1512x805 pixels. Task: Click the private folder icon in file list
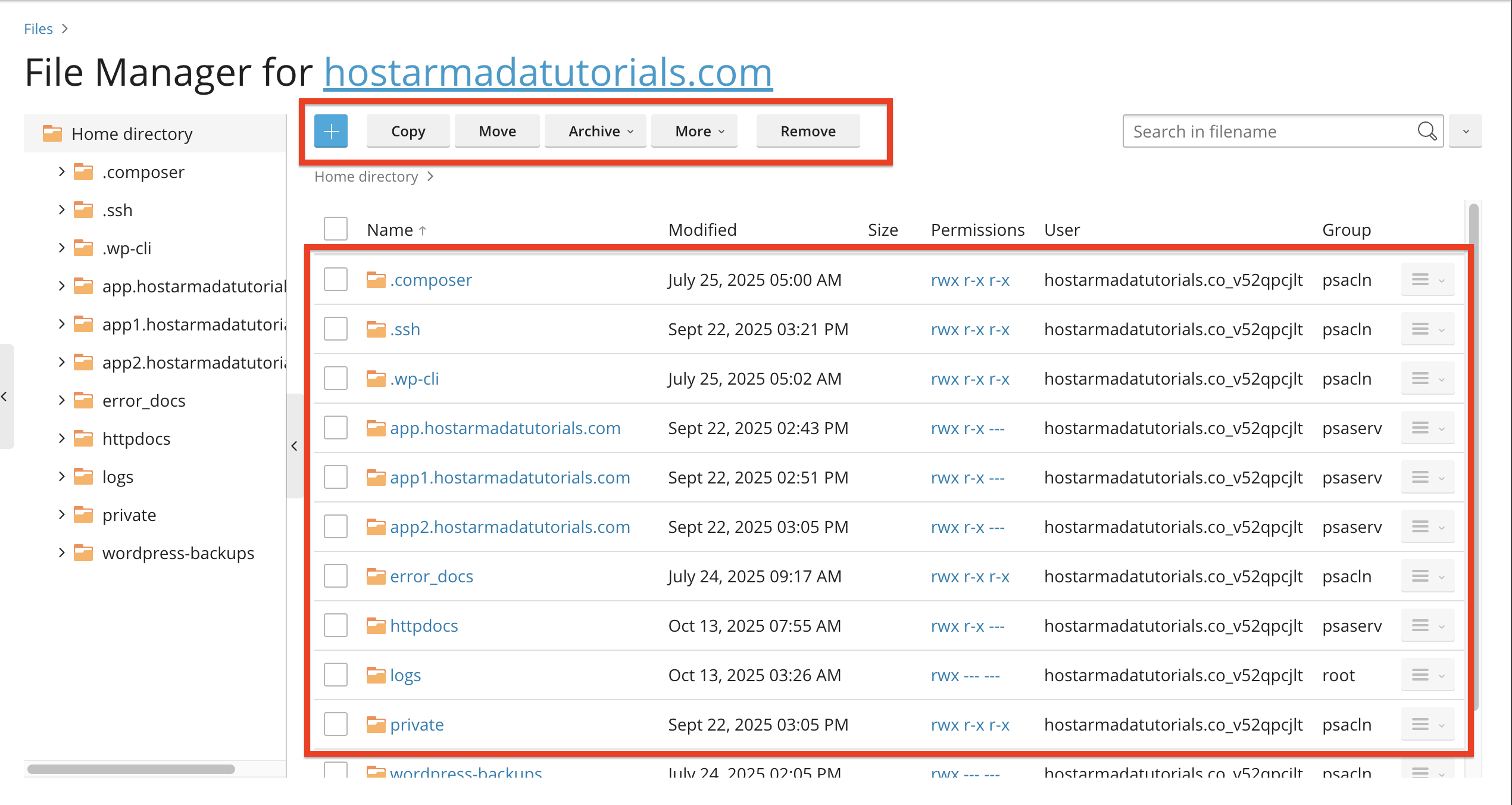(x=376, y=724)
